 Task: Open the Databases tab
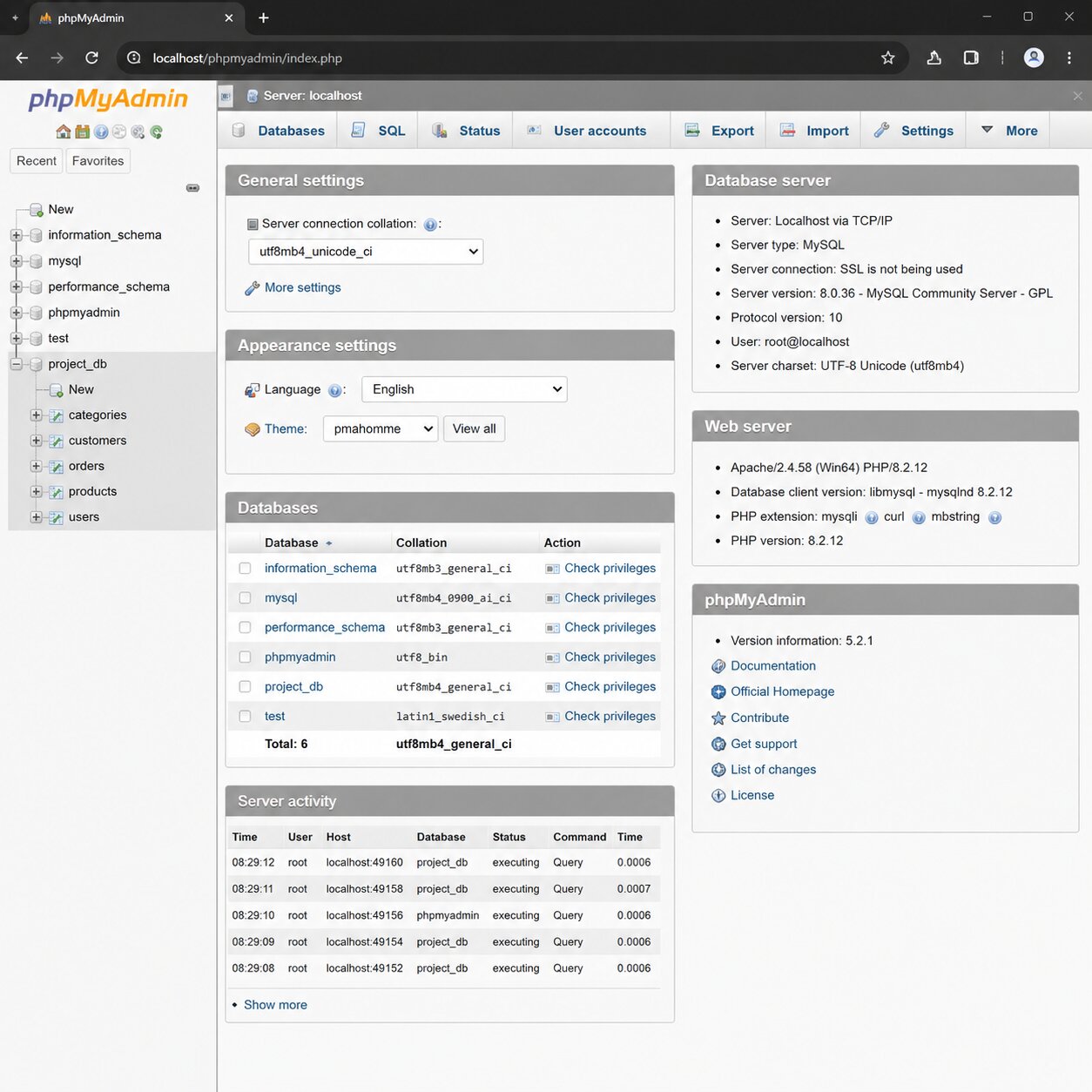[279, 131]
